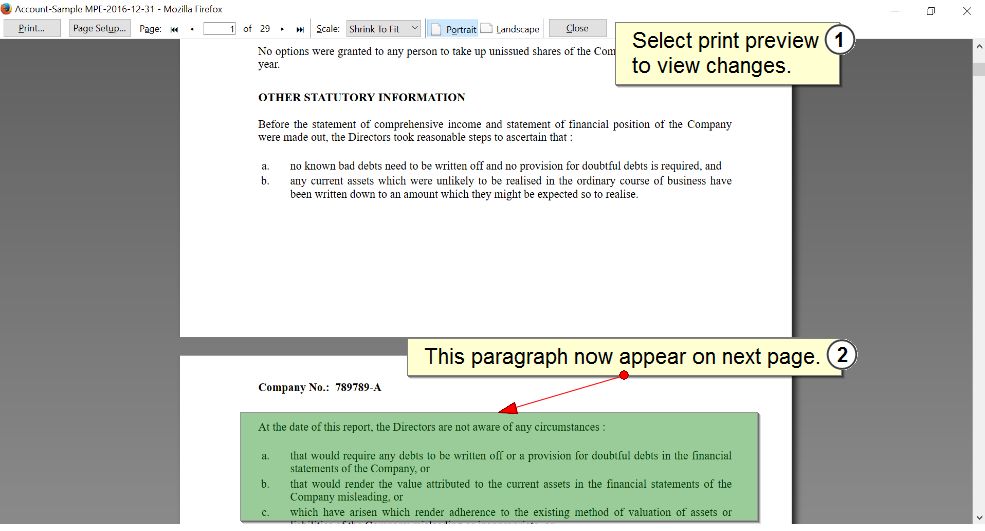This screenshot has width=985, height=531.
Task: Switch to Landscape orientation
Action: tap(510, 29)
